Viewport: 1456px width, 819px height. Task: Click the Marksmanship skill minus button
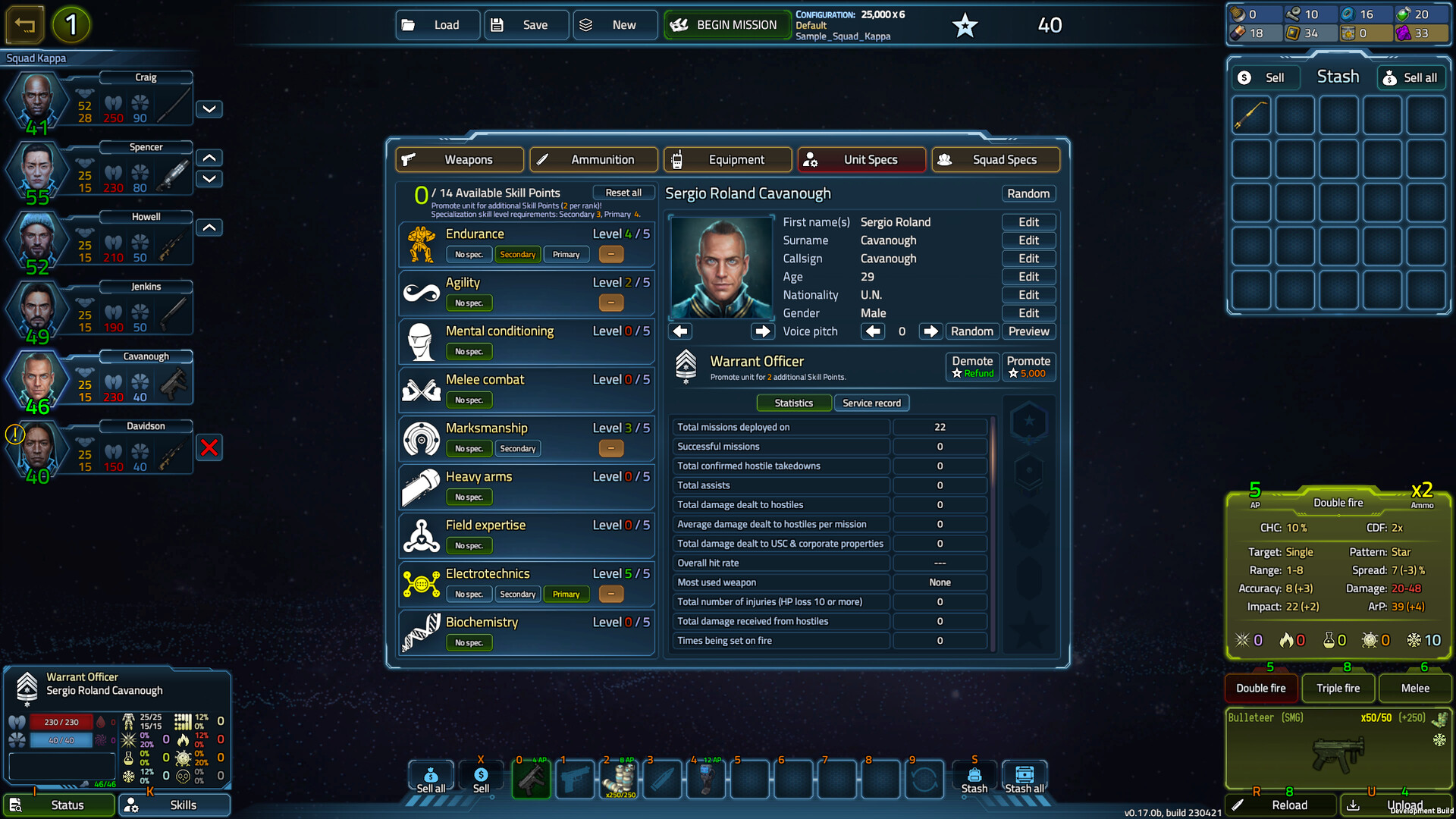(x=612, y=447)
